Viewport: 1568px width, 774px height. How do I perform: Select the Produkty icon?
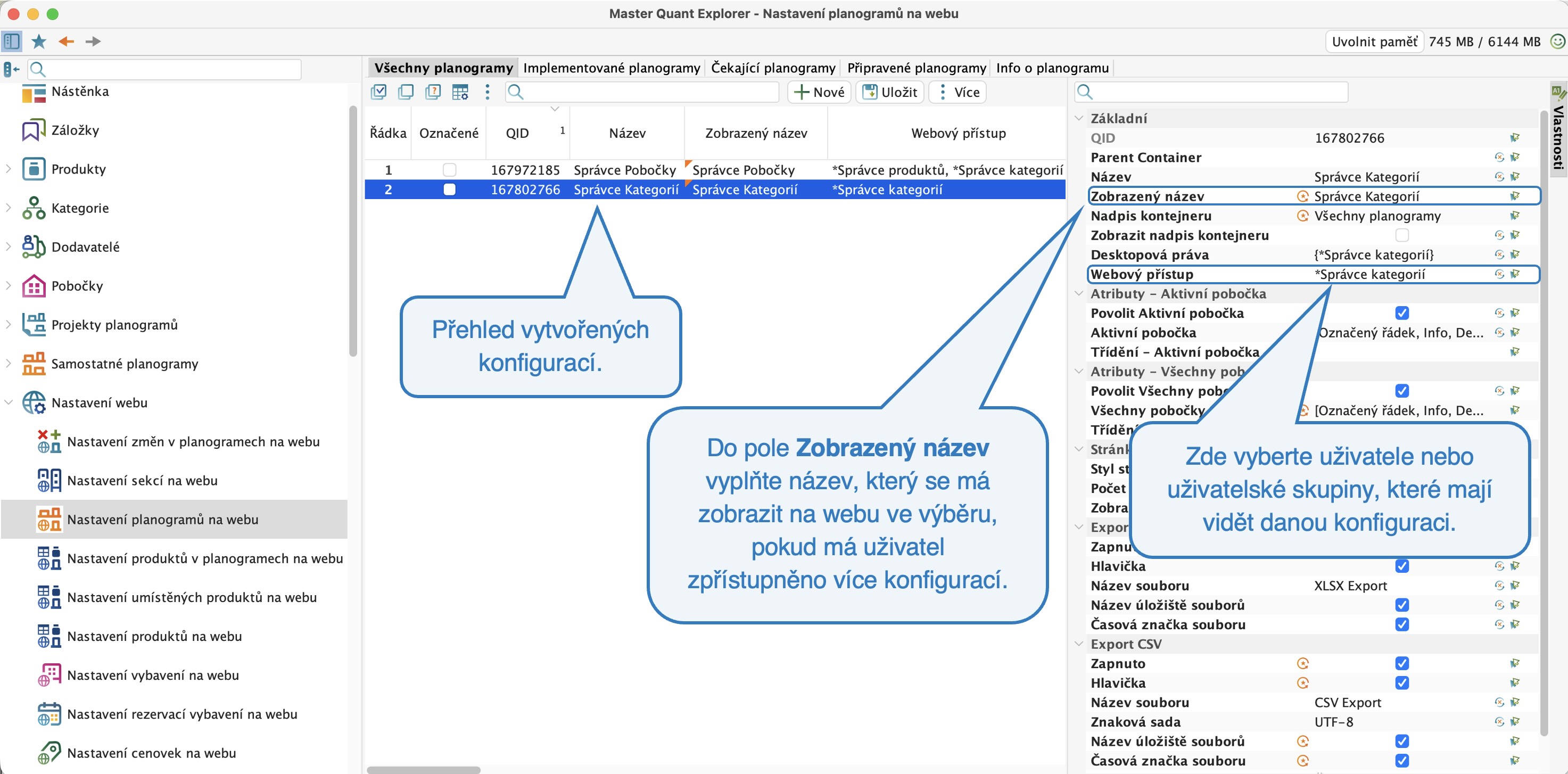click(34, 169)
